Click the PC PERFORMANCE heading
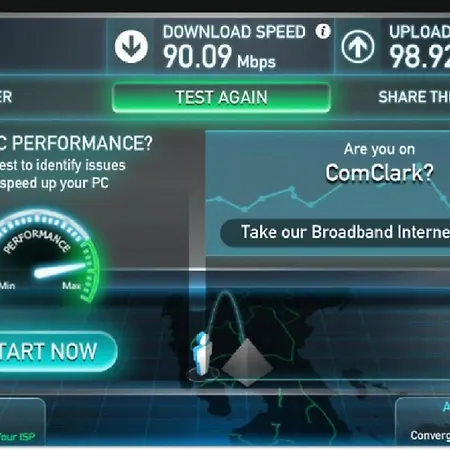 tap(76, 143)
